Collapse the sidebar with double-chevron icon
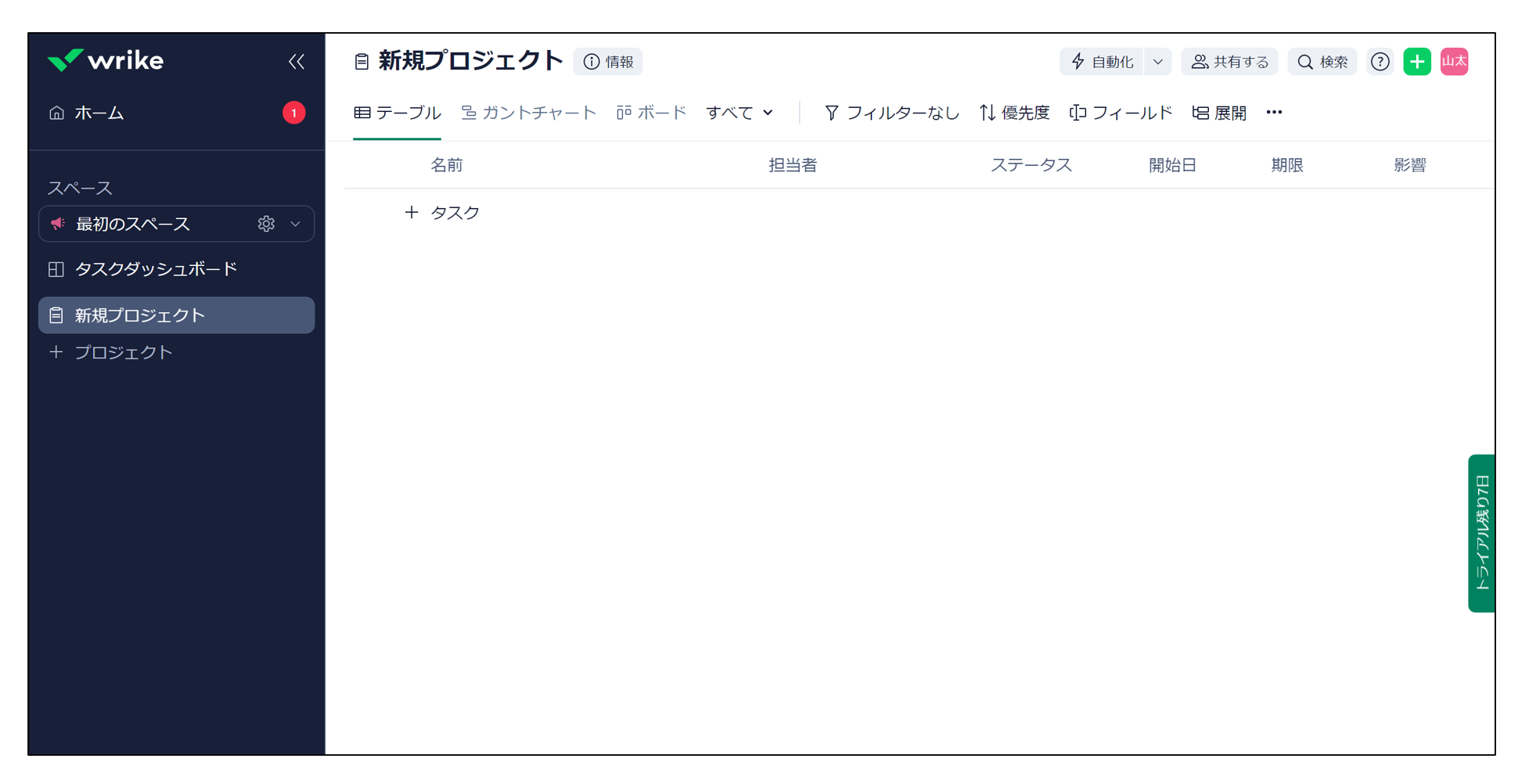1529x784 pixels. click(x=296, y=61)
